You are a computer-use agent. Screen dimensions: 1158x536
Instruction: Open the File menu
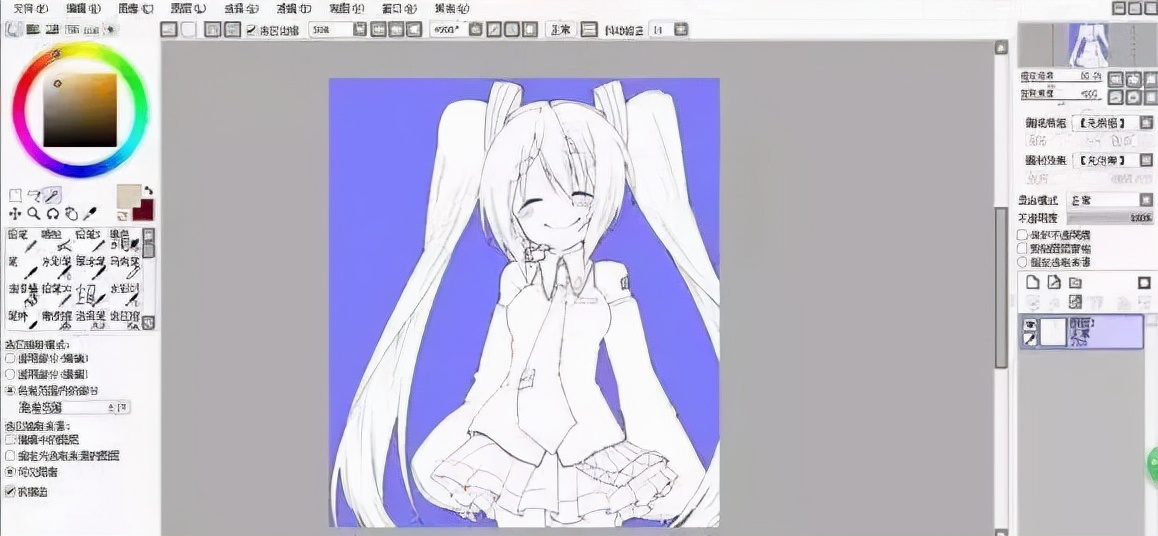tap(30, 9)
